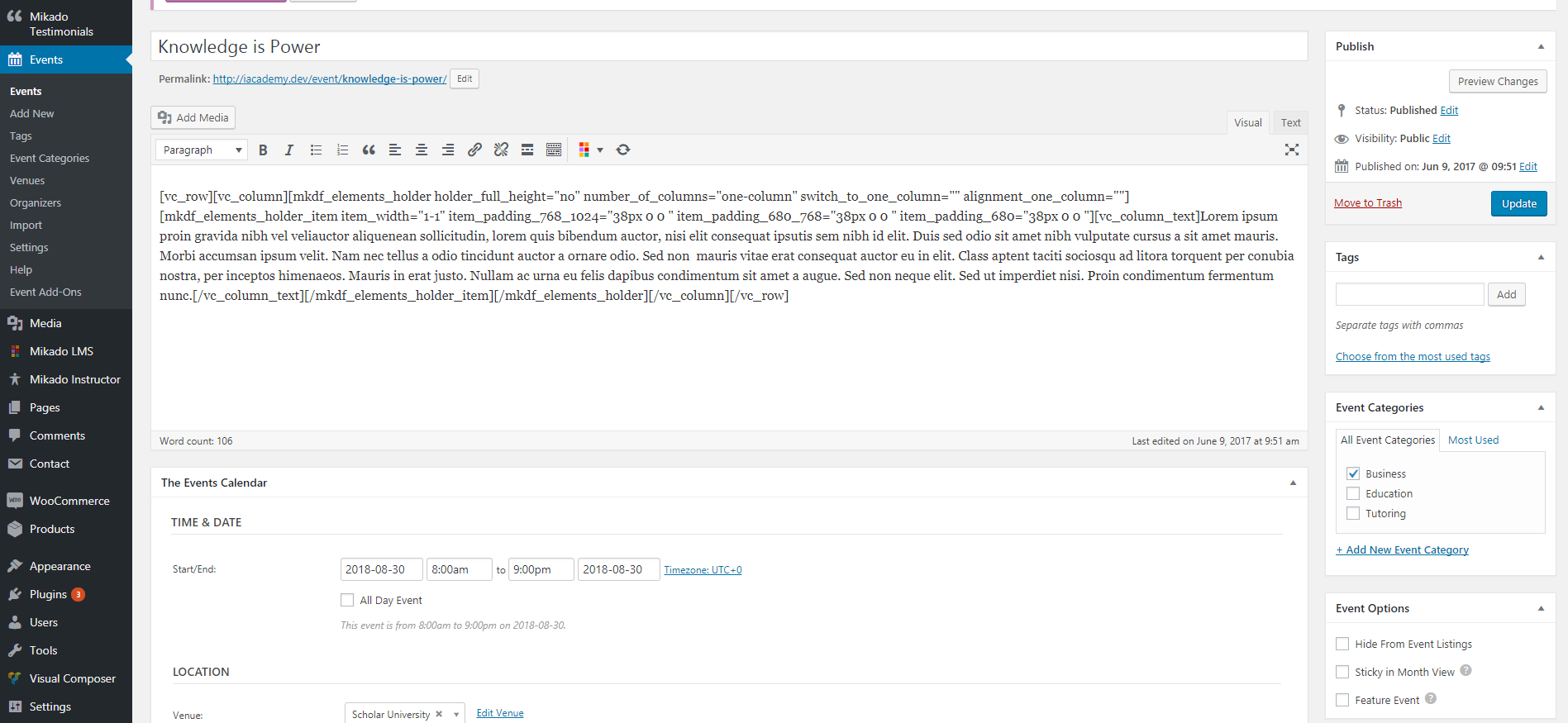Screen dimensions: 1568x723
Task: Click Add New Event Category link
Action: pos(1402,549)
